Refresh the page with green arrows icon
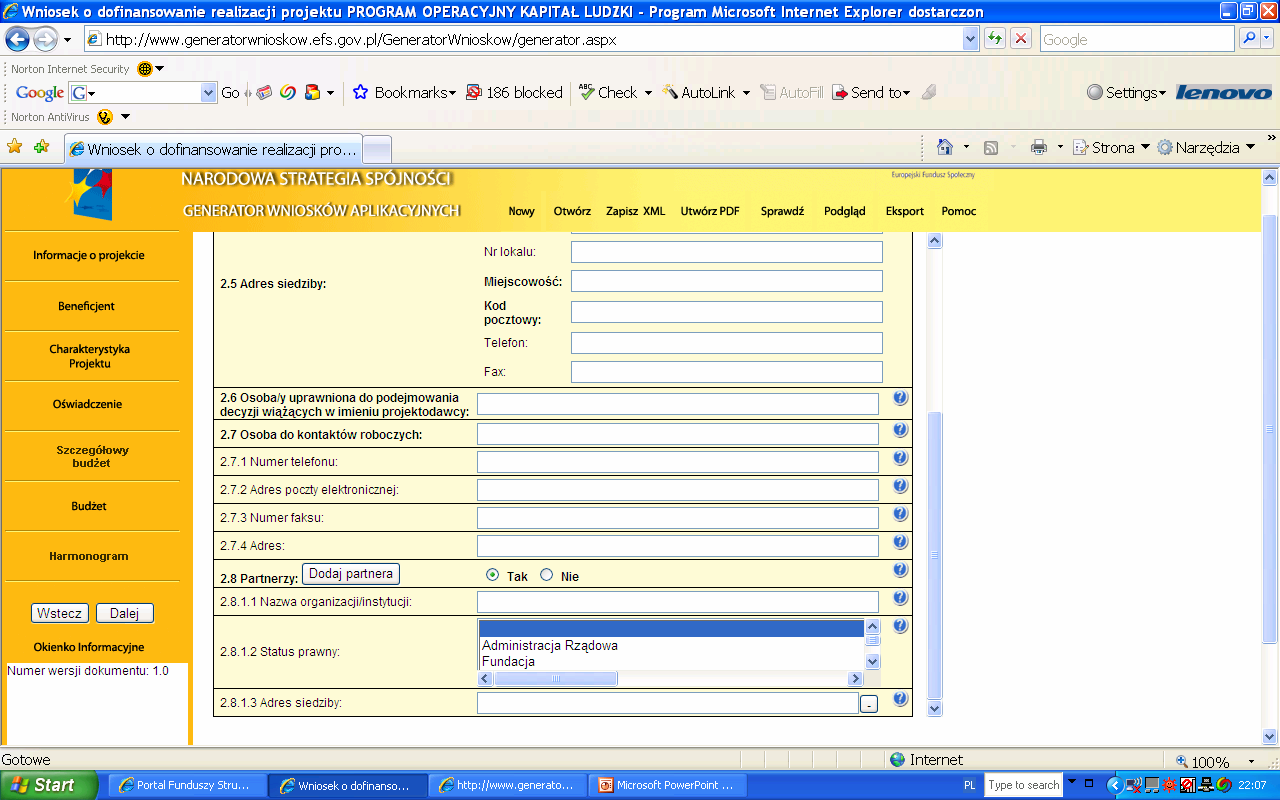Viewport: 1280px width, 800px height. coord(995,39)
